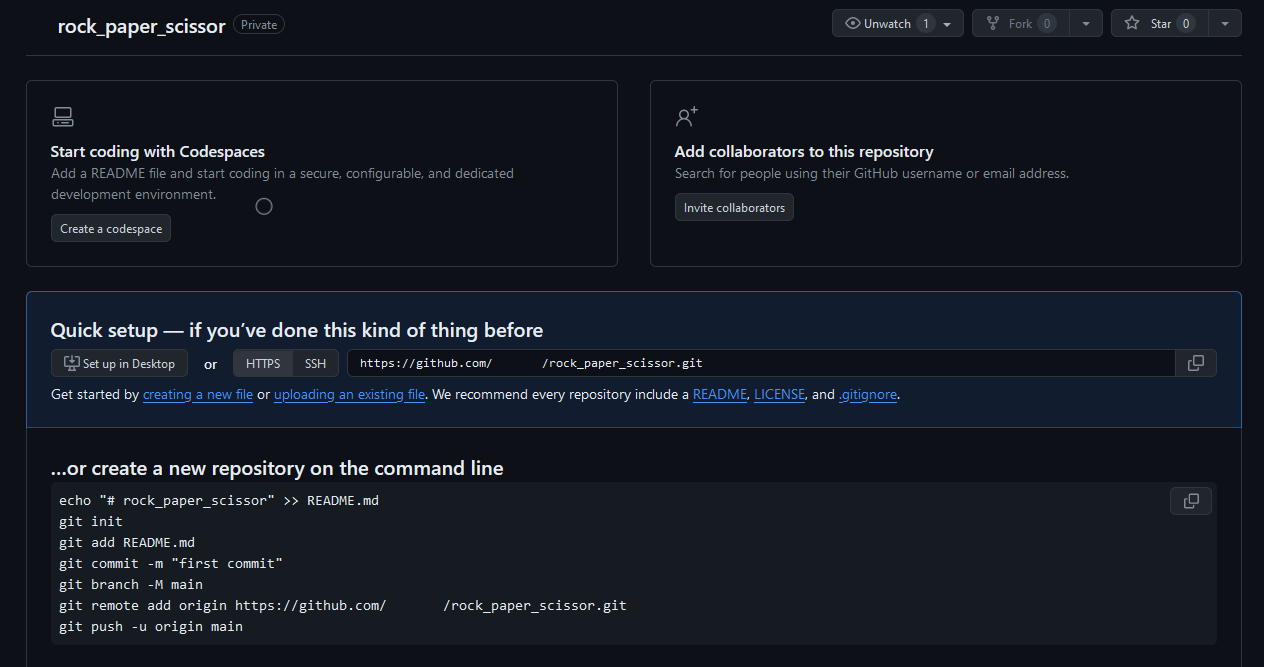Click the git commit first commit line
The image size is (1264, 667).
171,563
